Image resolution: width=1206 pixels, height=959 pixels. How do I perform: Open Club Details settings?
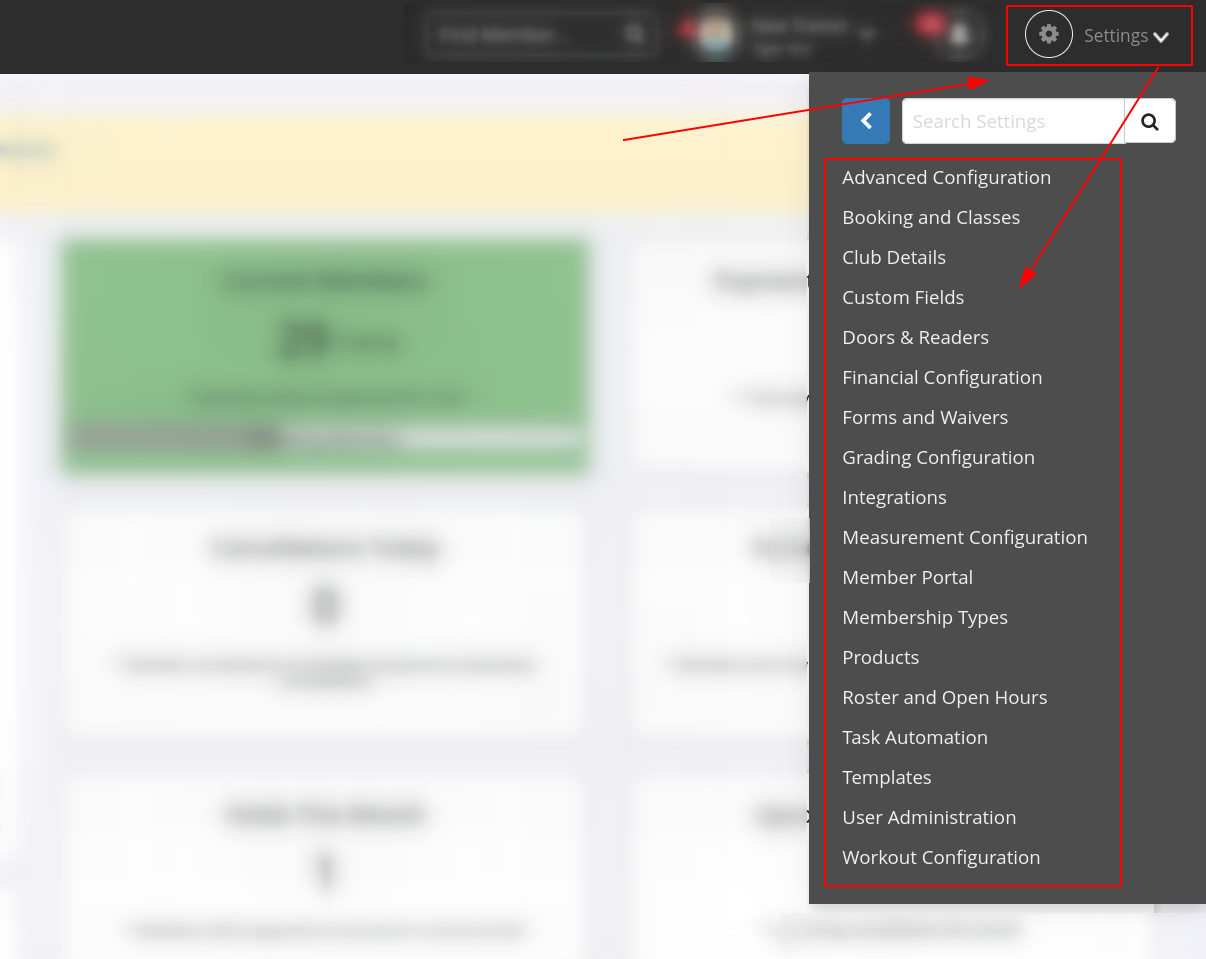pos(894,257)
